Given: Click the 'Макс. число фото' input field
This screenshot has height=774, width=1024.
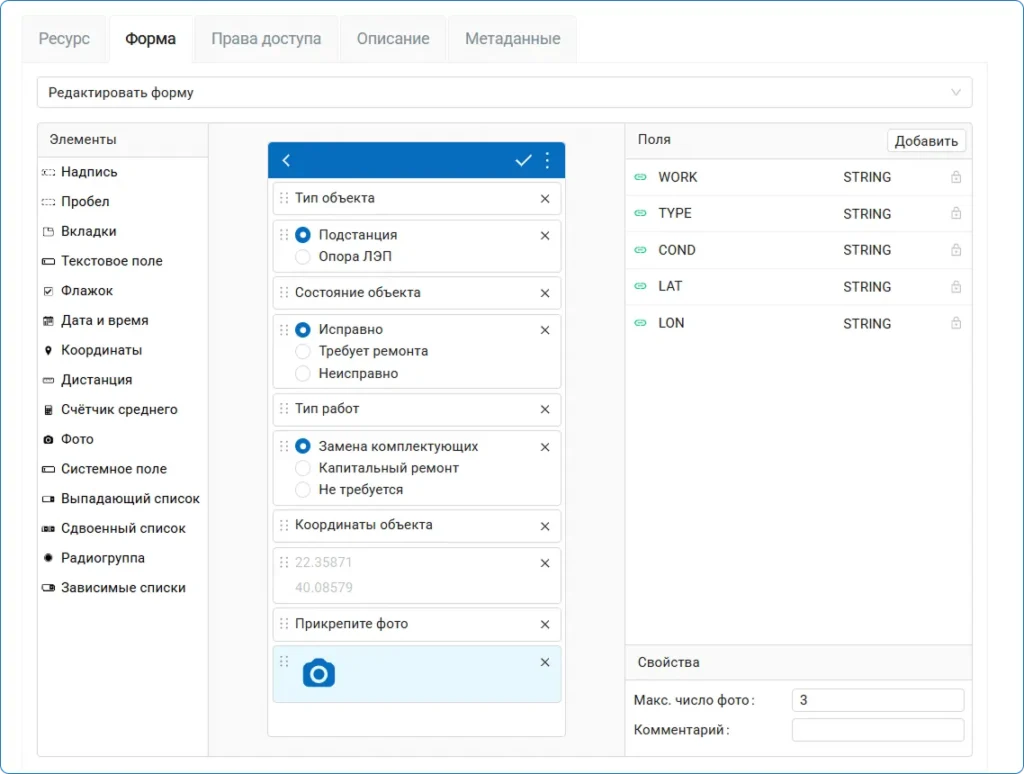Looking at the screenshot, I should point(877,700).
